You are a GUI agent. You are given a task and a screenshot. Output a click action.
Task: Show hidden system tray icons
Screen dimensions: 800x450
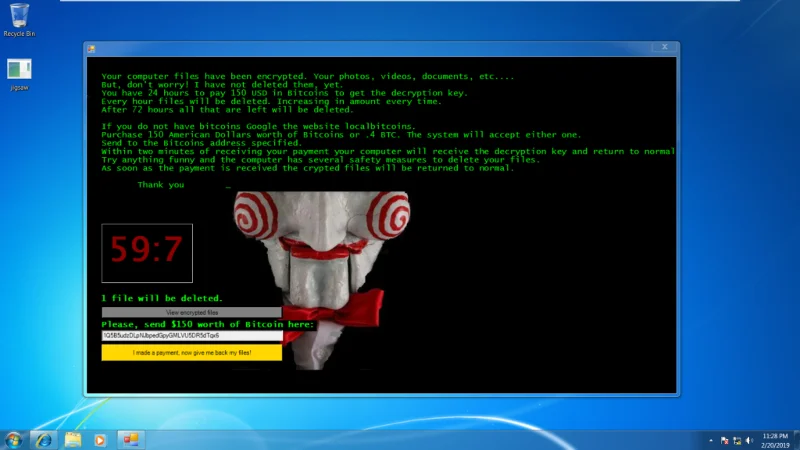coord(711,440)
